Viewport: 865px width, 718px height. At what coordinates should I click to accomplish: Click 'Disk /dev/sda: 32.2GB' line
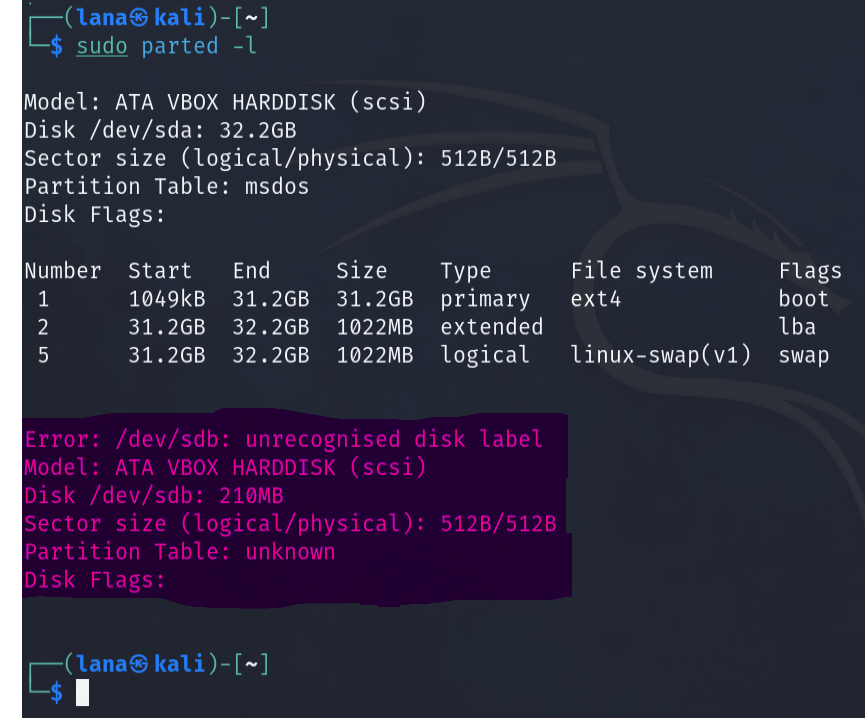(161, 130)
